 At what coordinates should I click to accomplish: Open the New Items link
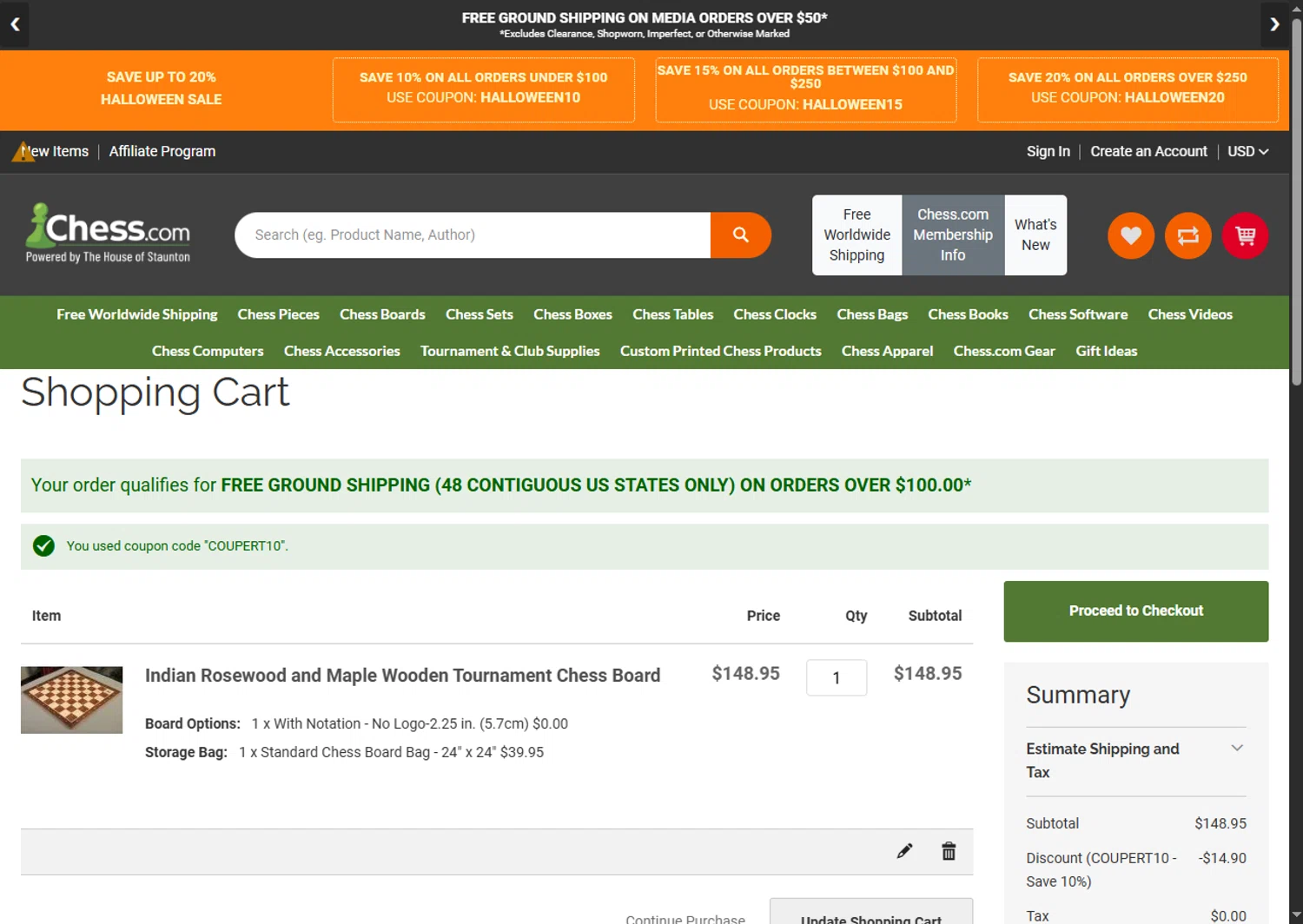[x=54, y=151]
